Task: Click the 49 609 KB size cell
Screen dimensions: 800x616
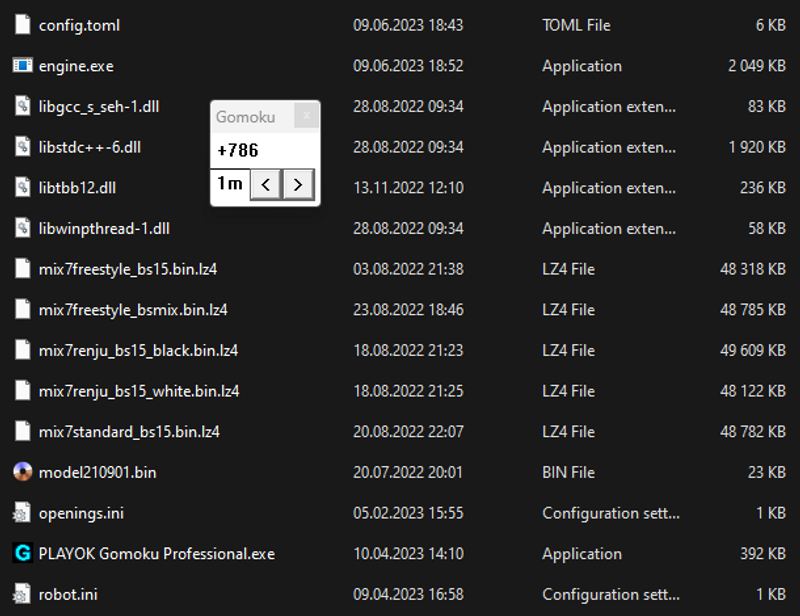Action: (753, 351)
